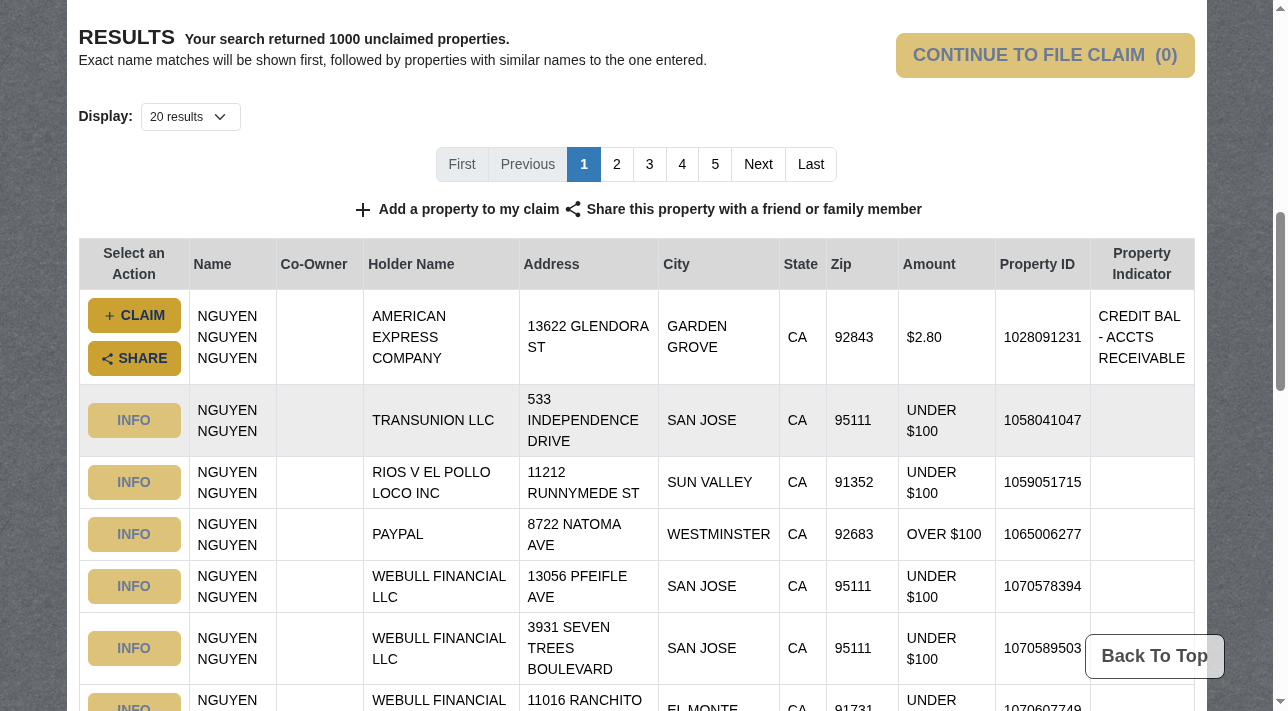This screenshot has height=711, width=1288.
Task: Go to the Previous results page
Action: point(528,164)
